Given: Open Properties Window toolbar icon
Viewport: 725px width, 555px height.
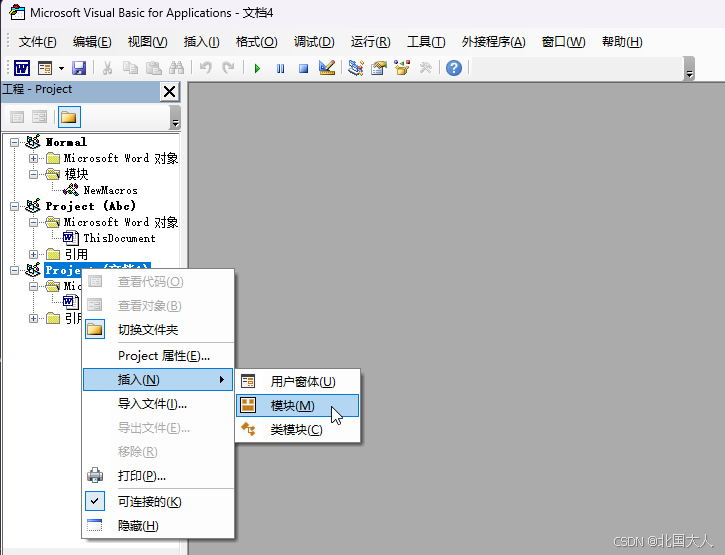Looking at the screenshot, I should (x=379, y=68).
